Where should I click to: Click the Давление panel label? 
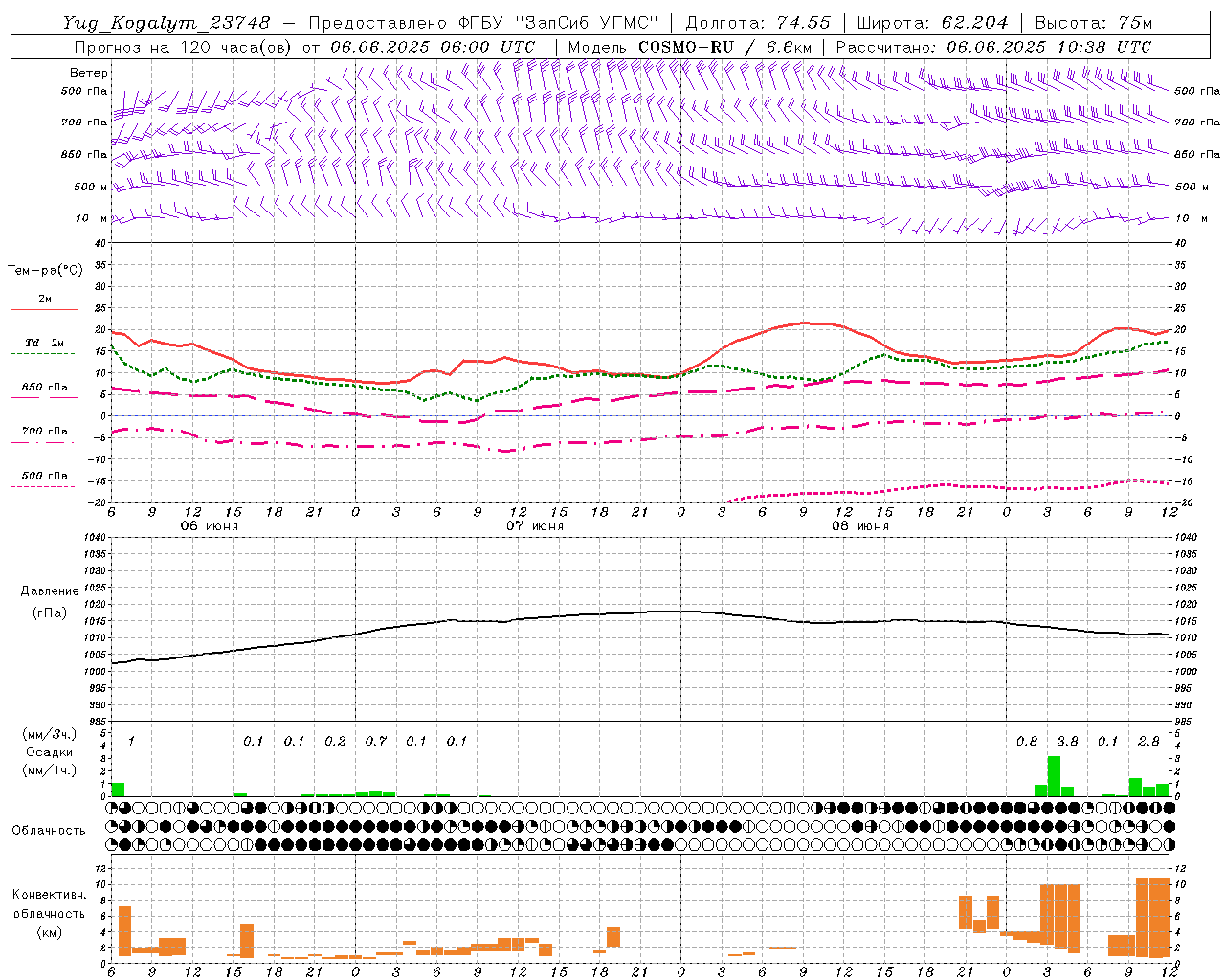point(48,591)
